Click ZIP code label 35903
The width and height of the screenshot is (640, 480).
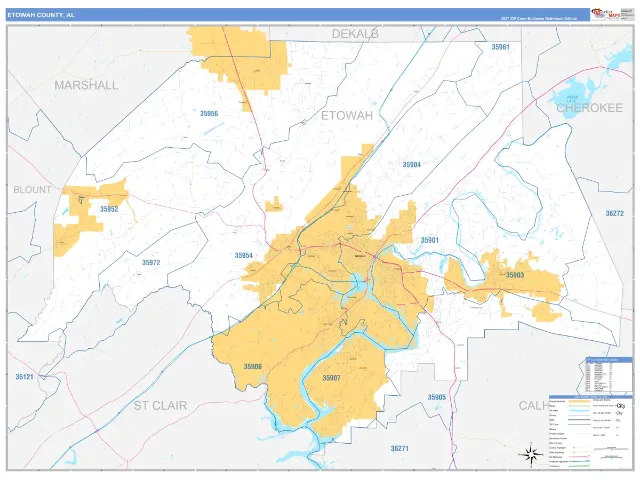[x=515, y=275]
